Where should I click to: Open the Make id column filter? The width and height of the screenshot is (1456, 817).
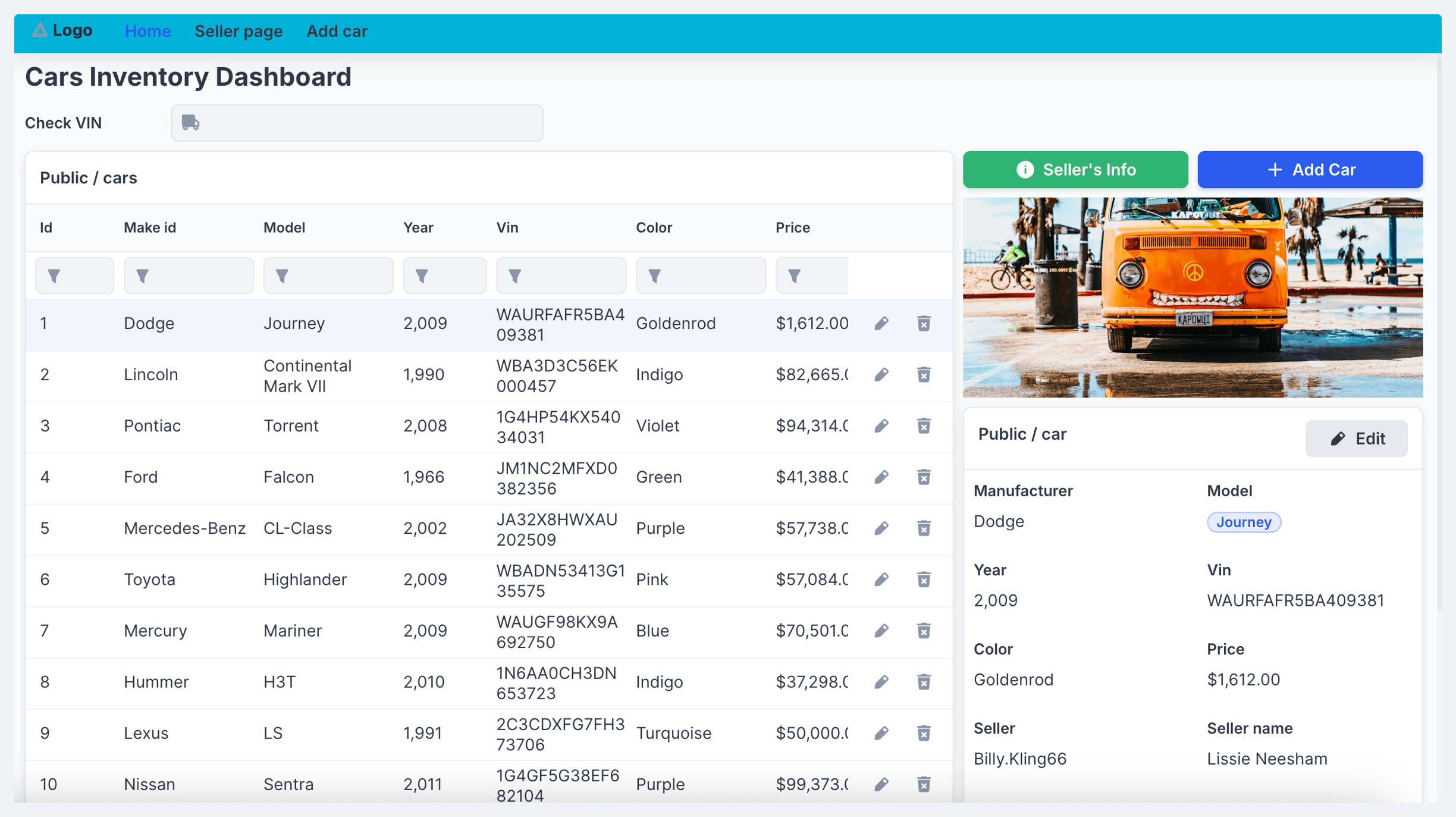point(188,276)
